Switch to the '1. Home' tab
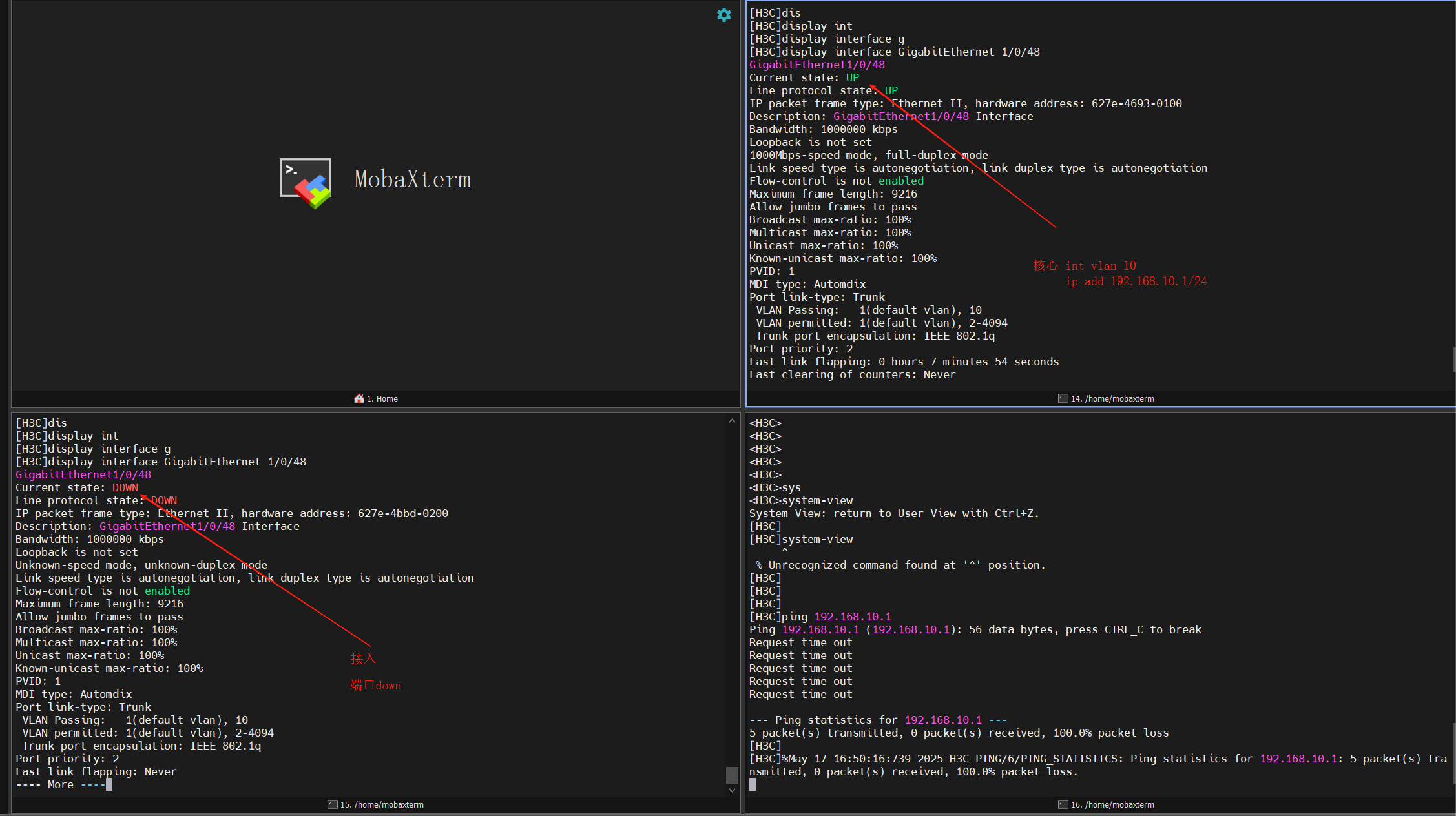The width and height of the screenshot is (1456, 816). [x=382, y=399]
